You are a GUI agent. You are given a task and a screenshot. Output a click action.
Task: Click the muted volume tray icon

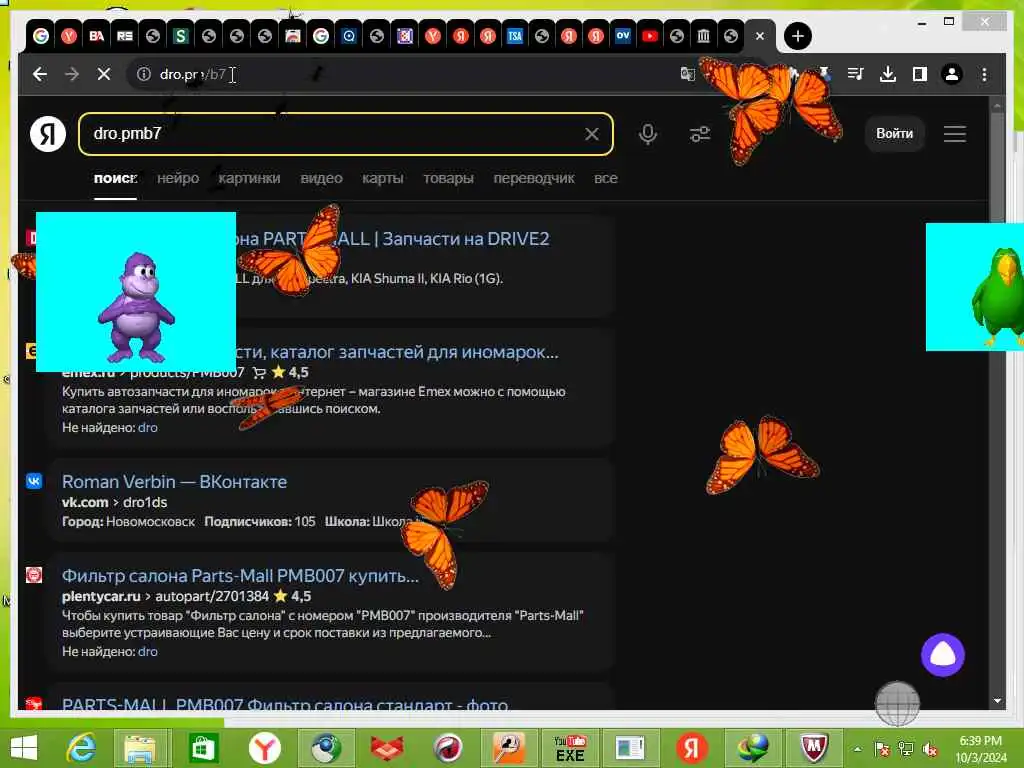[x=931, y=750]
